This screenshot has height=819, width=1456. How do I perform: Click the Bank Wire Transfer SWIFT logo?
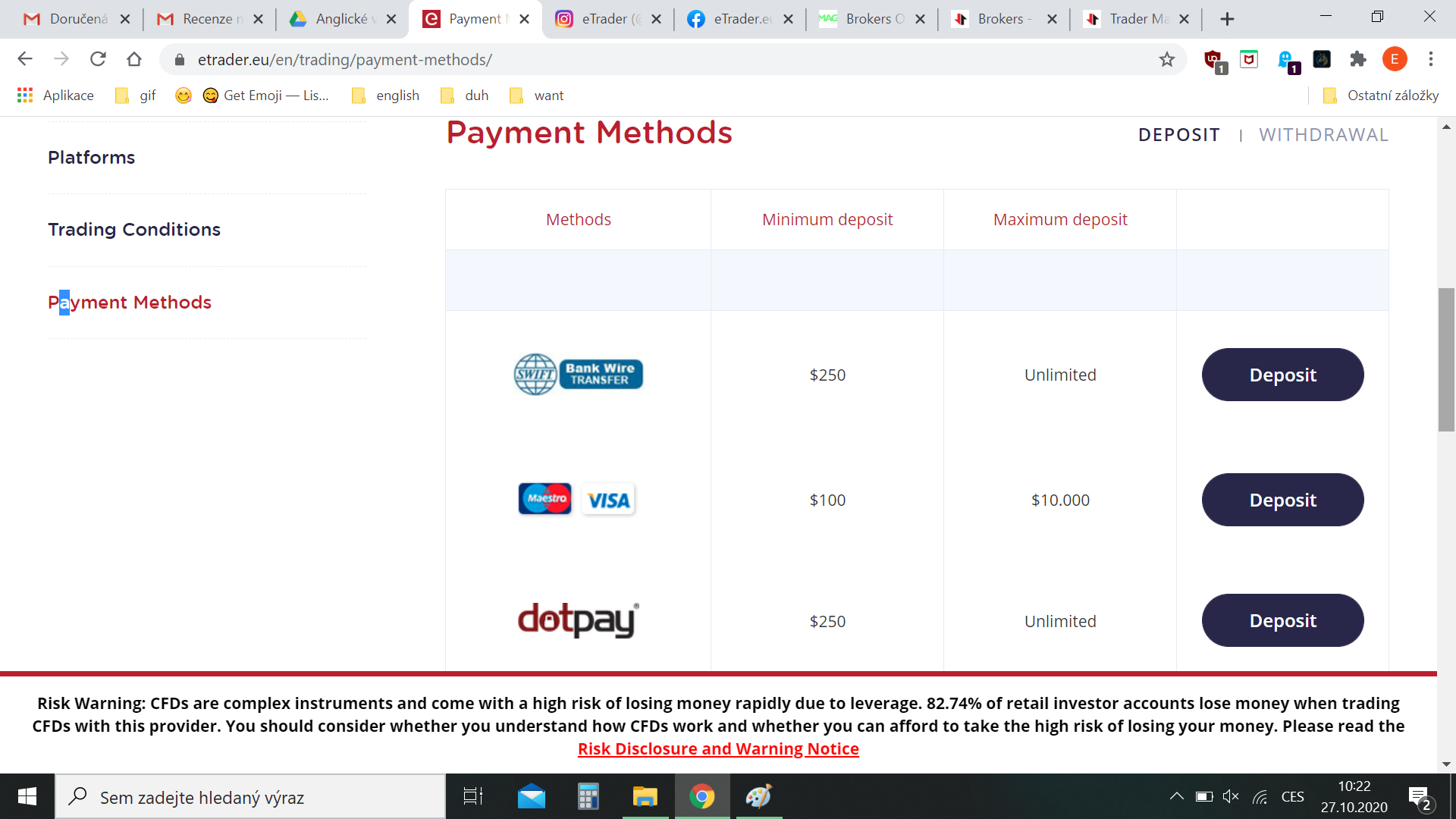tap(579, 375)
